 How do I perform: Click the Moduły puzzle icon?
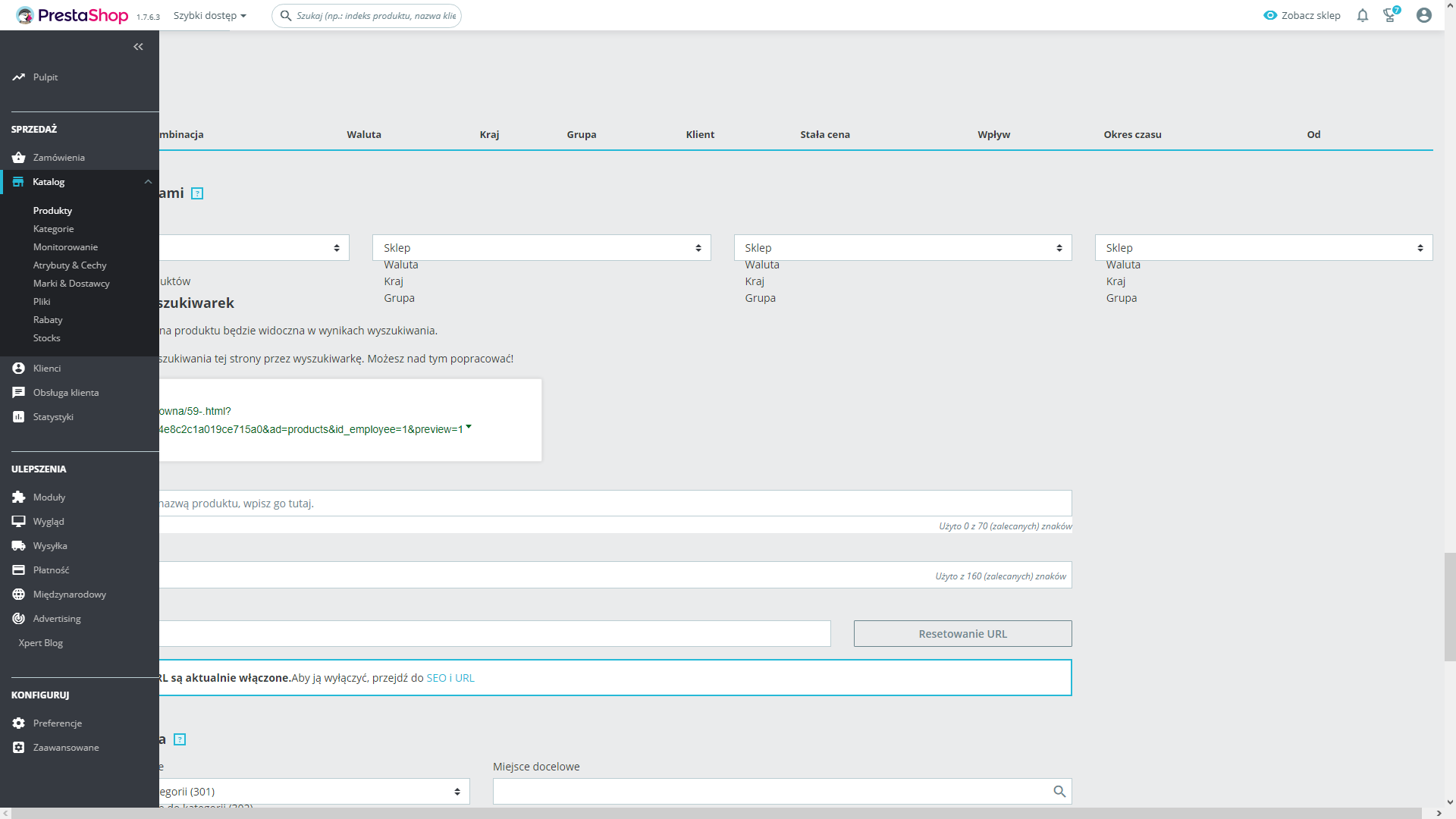coord(19,497)
